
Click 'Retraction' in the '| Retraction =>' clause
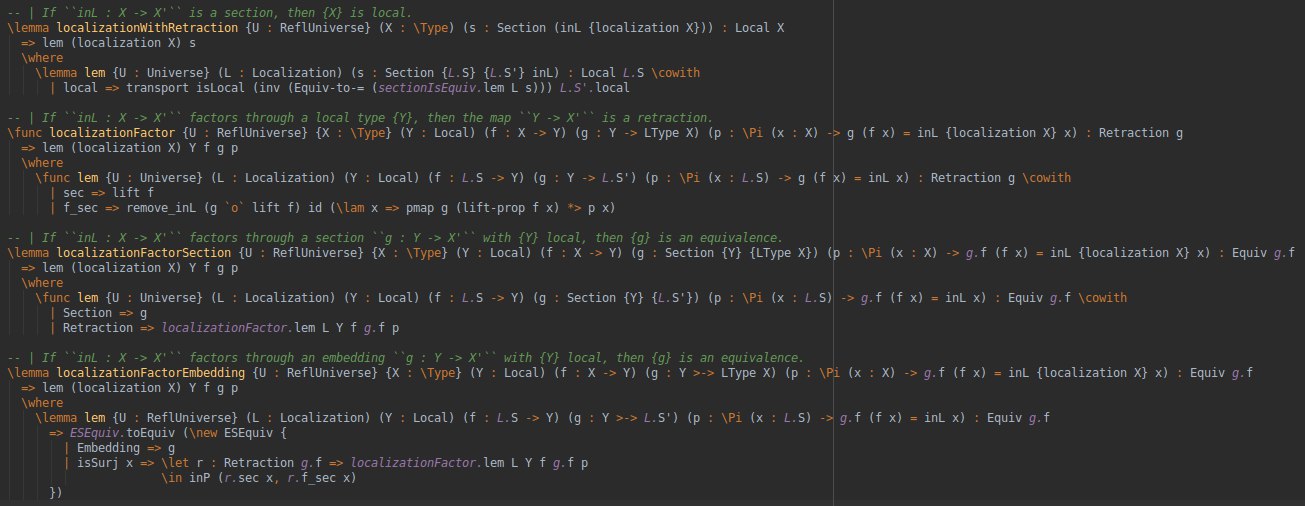(98, 327)
